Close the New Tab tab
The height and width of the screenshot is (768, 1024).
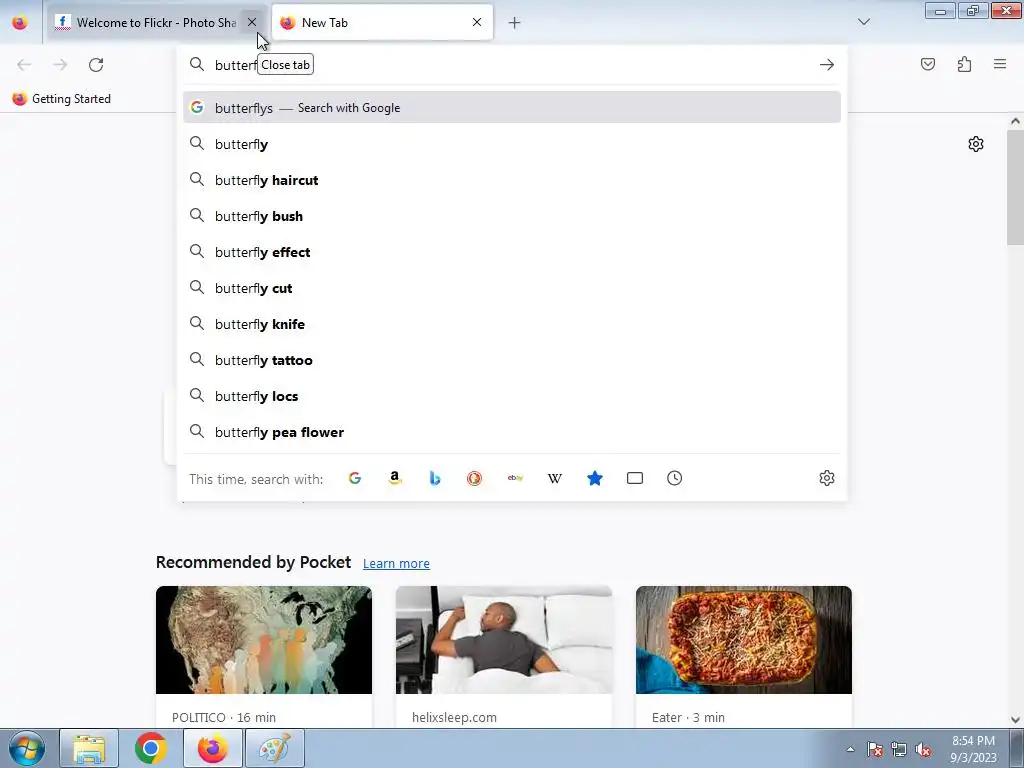pos(477,22)
